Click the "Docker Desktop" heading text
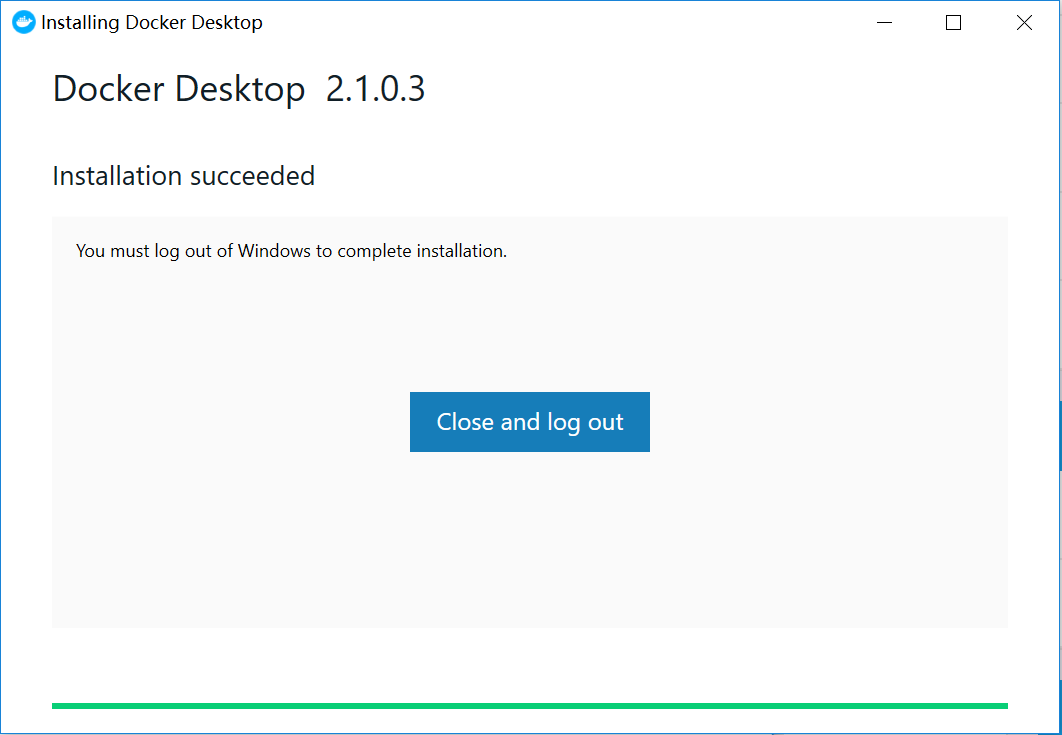 178,89
